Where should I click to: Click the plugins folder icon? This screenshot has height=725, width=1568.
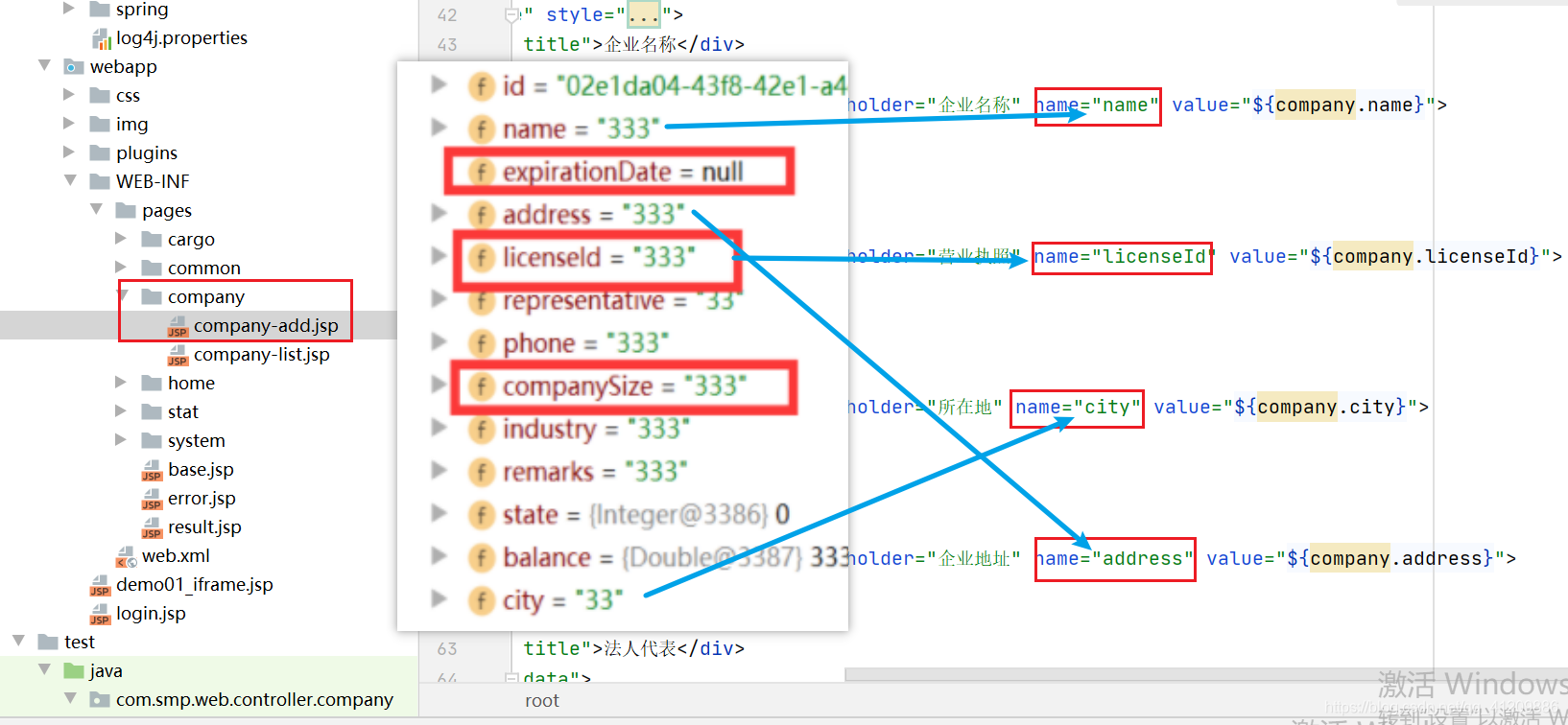pos(100,152)
